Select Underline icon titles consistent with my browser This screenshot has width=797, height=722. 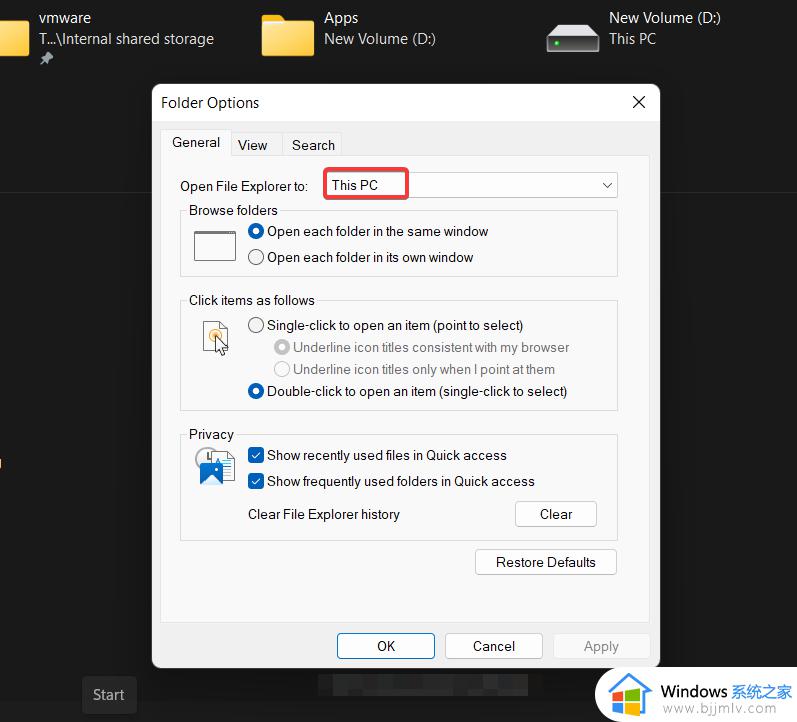pos(282,347)
